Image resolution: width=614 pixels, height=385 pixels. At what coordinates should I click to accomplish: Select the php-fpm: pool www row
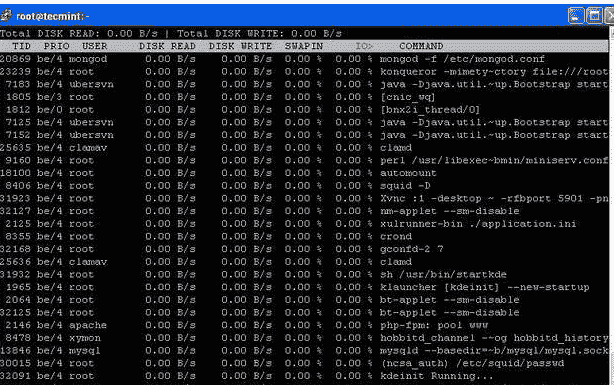point(304,325)
